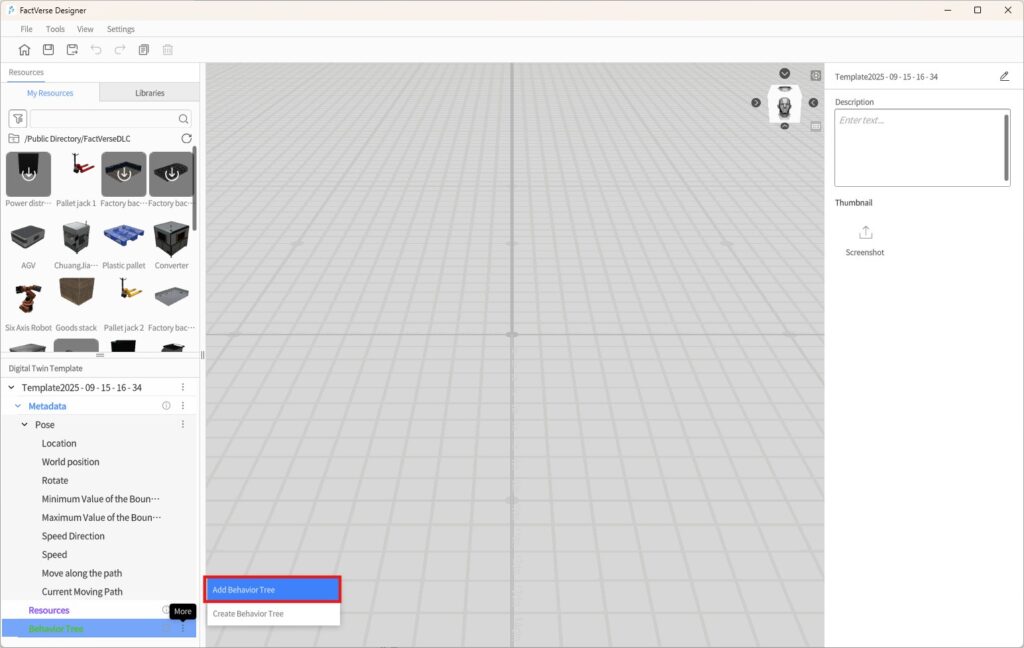The width and height of the screenshot is (1024, 648).
Task: Open the navigation cube settings gear icon
Action: pyautogui.click(x=815, y=74)
